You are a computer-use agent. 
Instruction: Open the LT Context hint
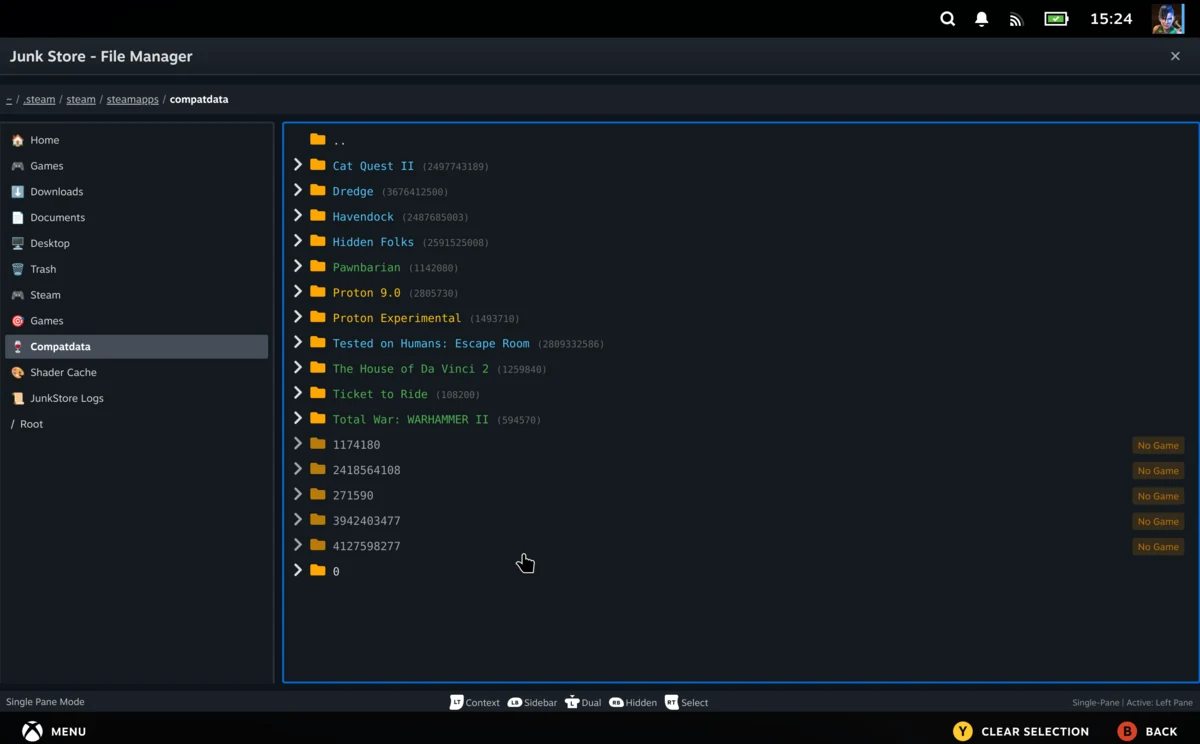(474, 702)
